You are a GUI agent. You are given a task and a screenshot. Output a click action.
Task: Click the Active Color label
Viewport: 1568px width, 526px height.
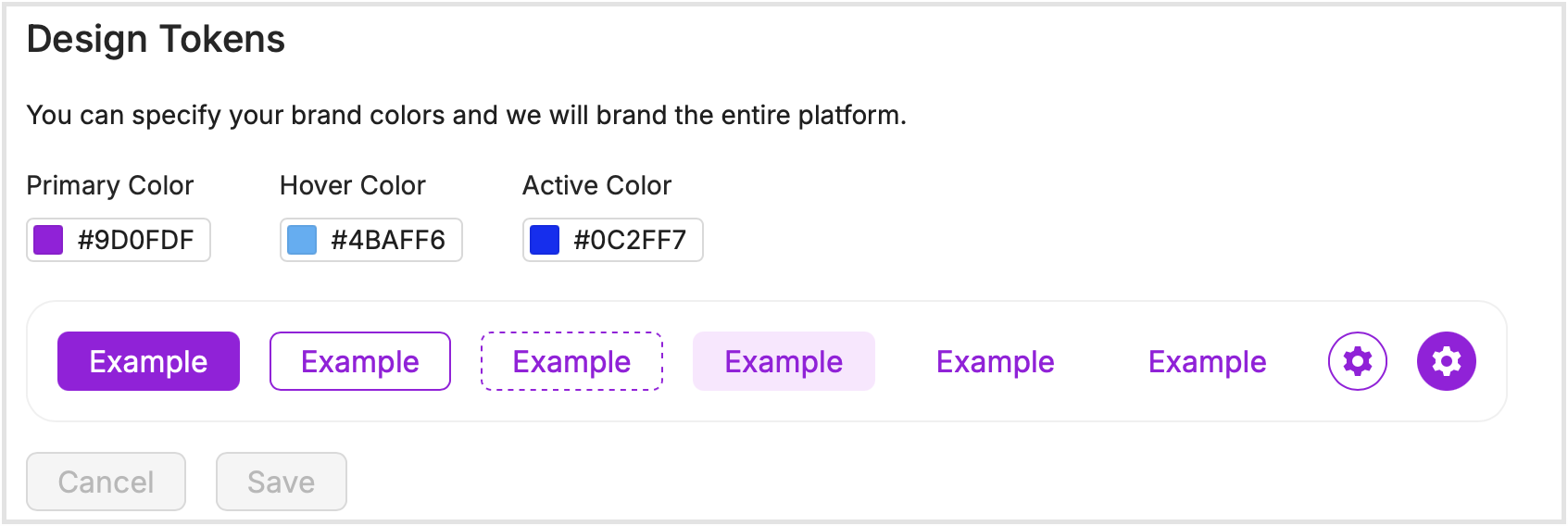596,185
